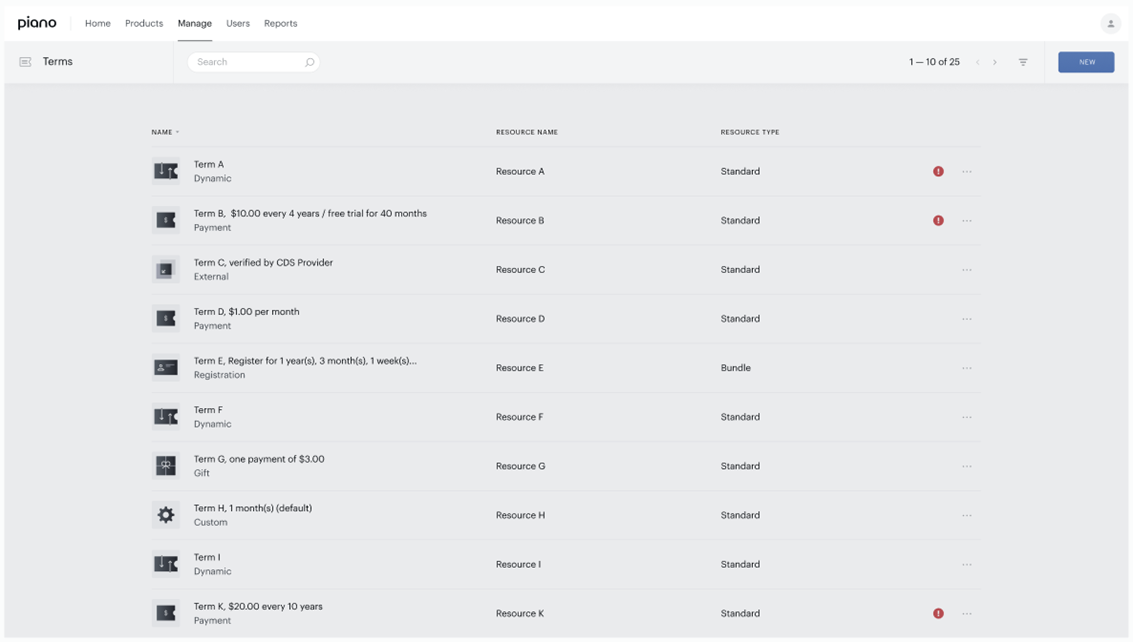Click the Term H custom gear icon
Image resolution: width=1133 pixels, height=642 pixels.
(165, 515)
